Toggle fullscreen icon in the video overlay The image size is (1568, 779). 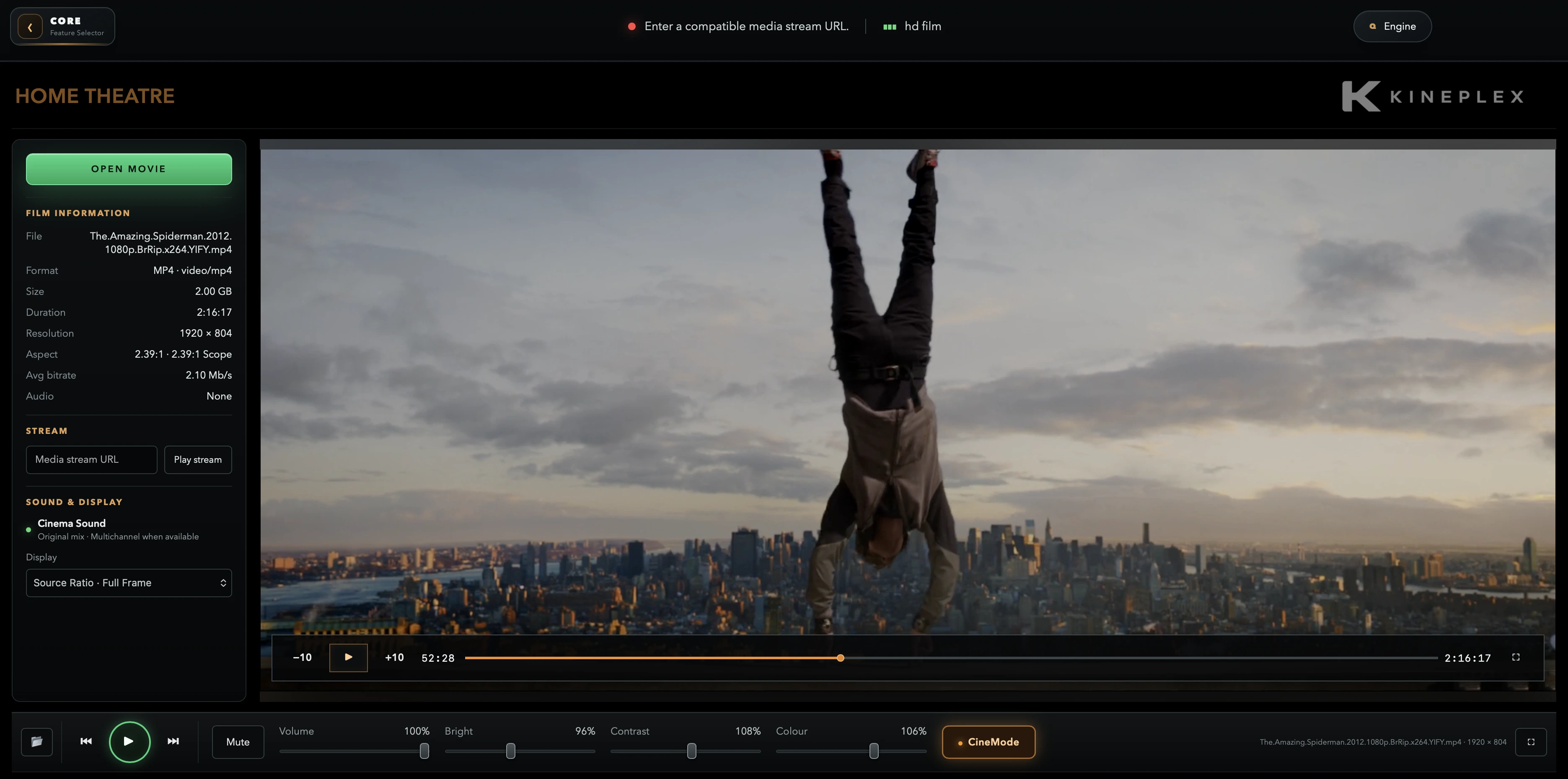coord(1516,657)
